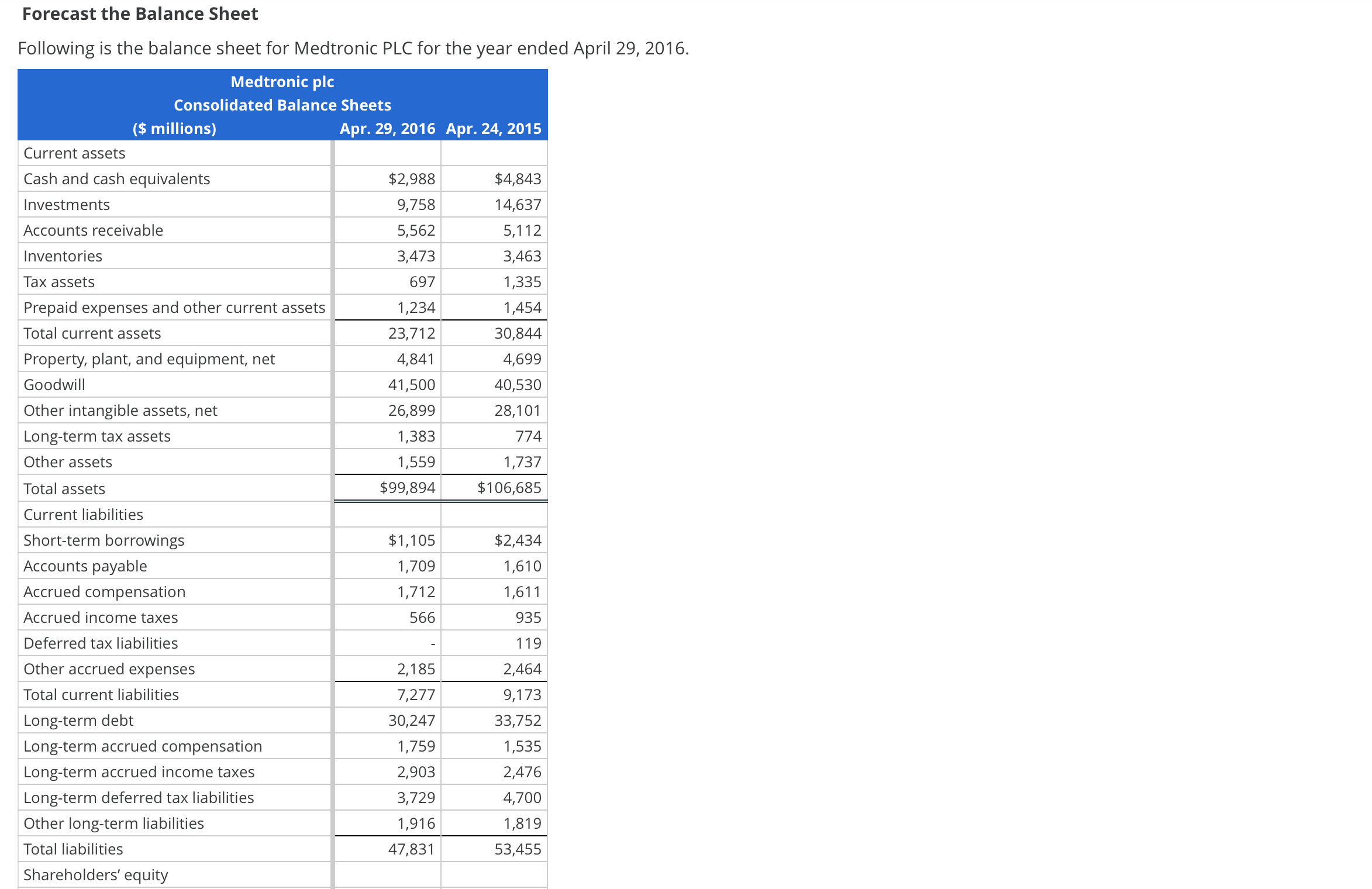Select the Total liabilities value 47,831

(412, 849)
